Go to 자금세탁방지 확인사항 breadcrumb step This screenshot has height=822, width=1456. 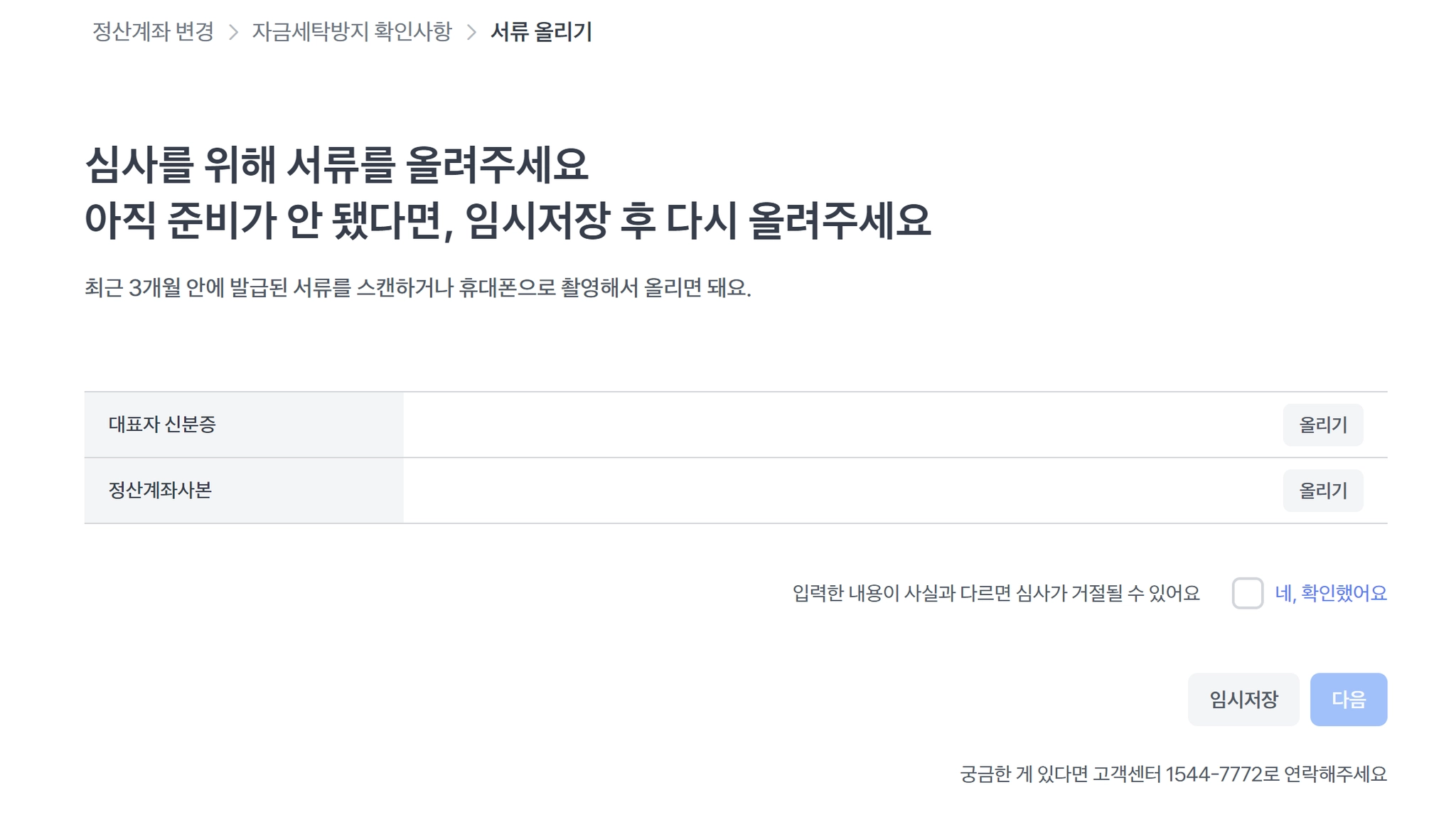pyautogui.click(x=351, y=32)
